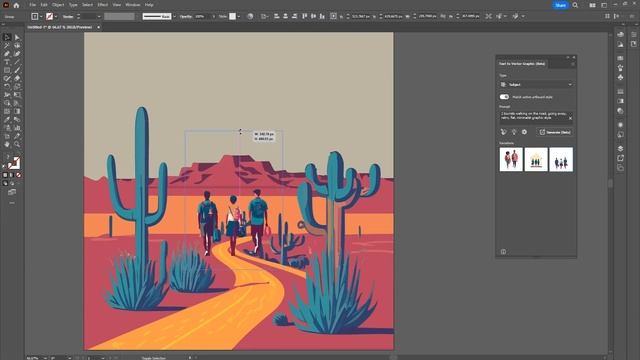
Task: Click the style picker icon left of lightbulb
Action: click(x=504, y=132)
